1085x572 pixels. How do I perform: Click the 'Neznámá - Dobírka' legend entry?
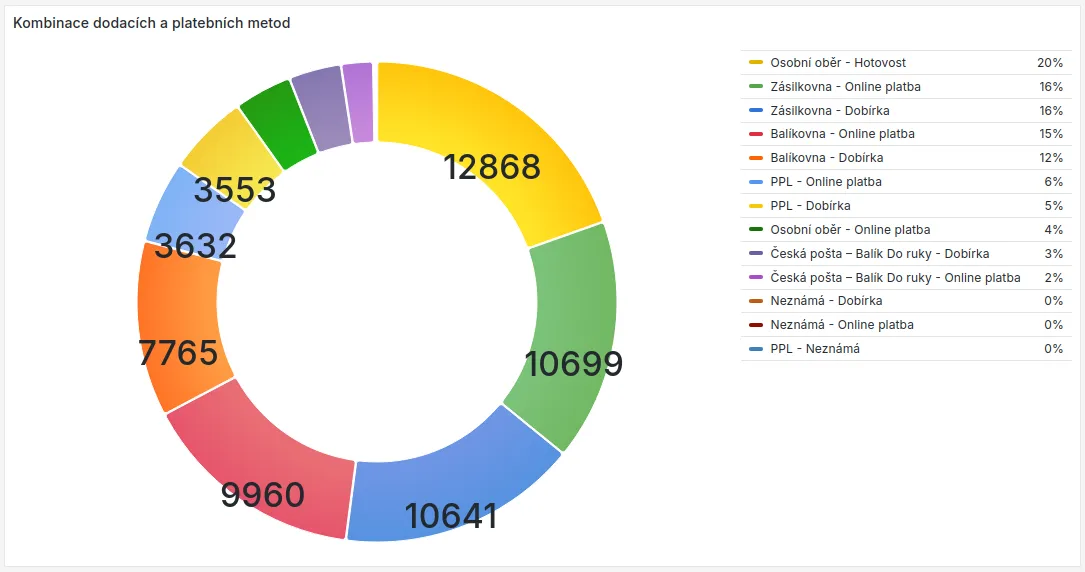point(826,301)
